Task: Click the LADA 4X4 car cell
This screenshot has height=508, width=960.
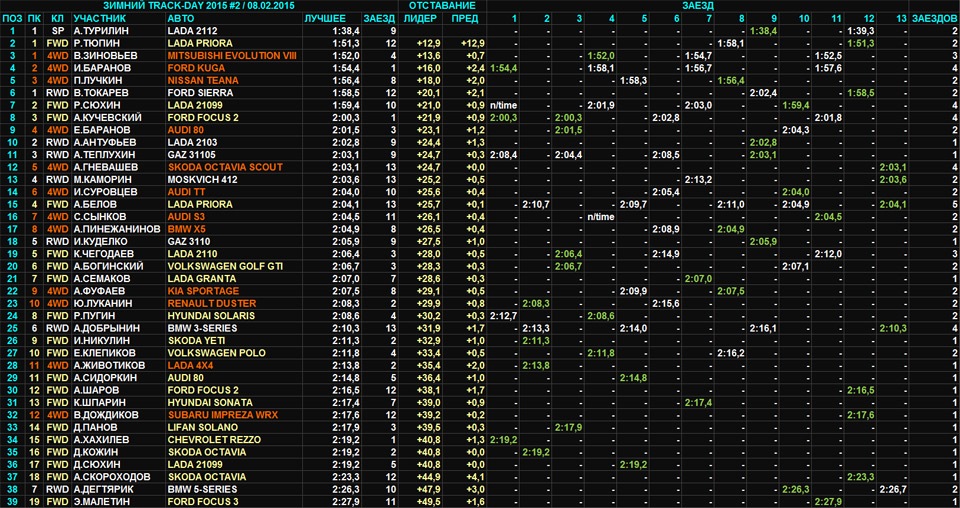Action: click(x=190, y=365)
